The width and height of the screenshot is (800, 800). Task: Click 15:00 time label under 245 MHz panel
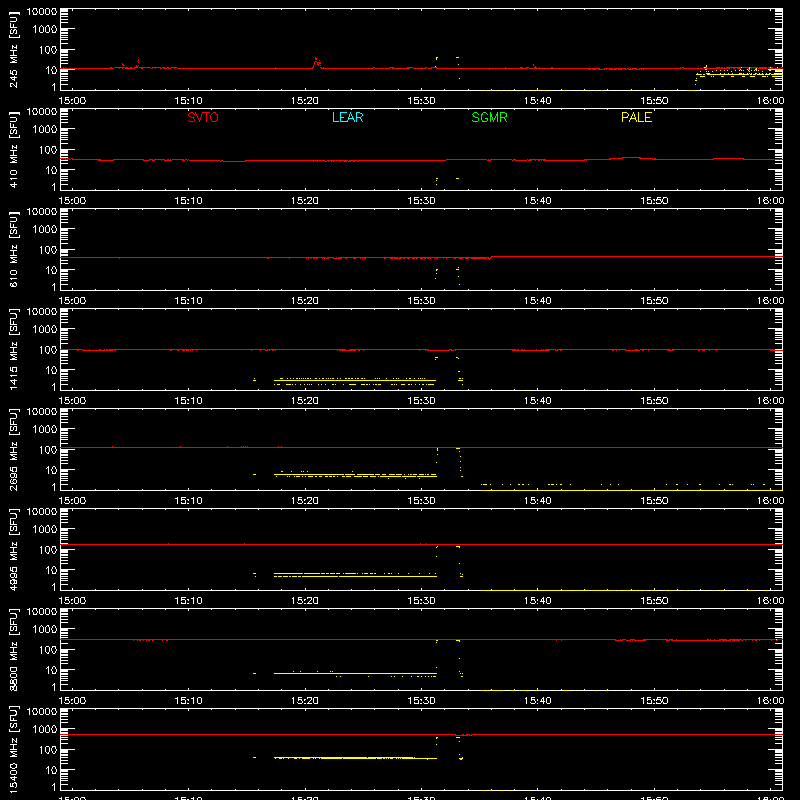coord(72,101)
